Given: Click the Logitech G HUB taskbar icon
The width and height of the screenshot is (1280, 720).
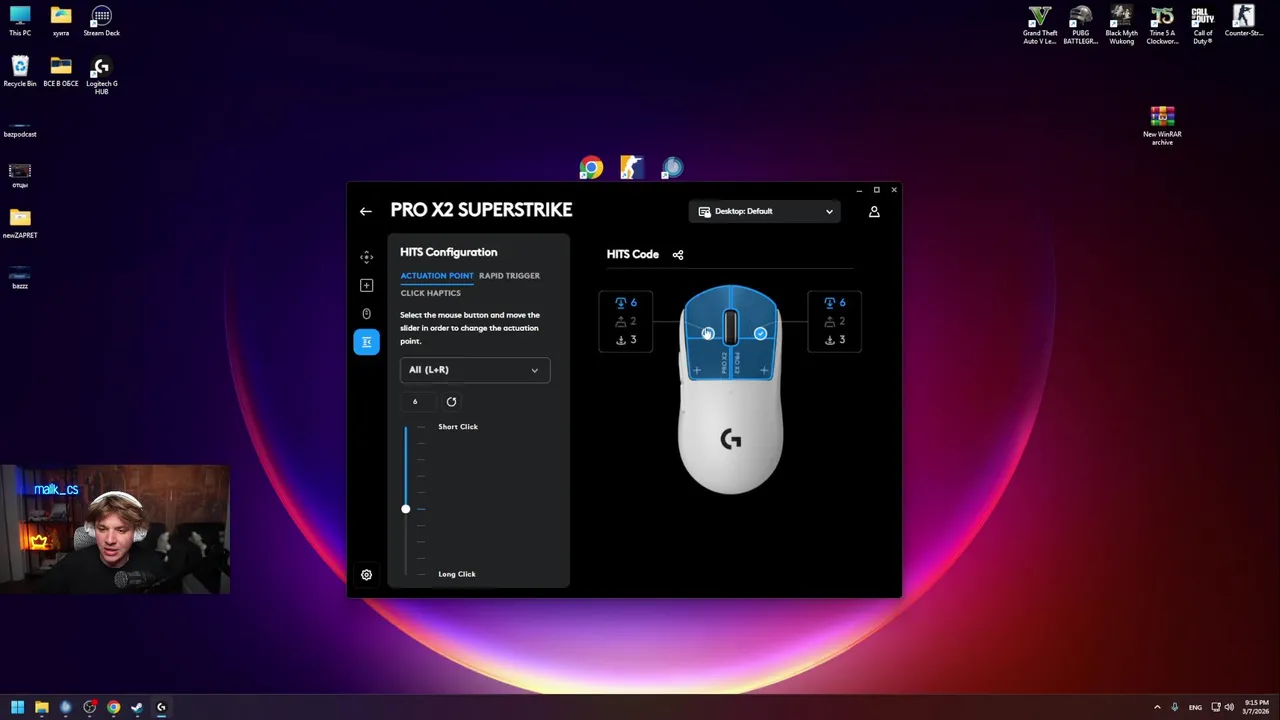Looking at the screenshot, I should click(x=161, y=707).
